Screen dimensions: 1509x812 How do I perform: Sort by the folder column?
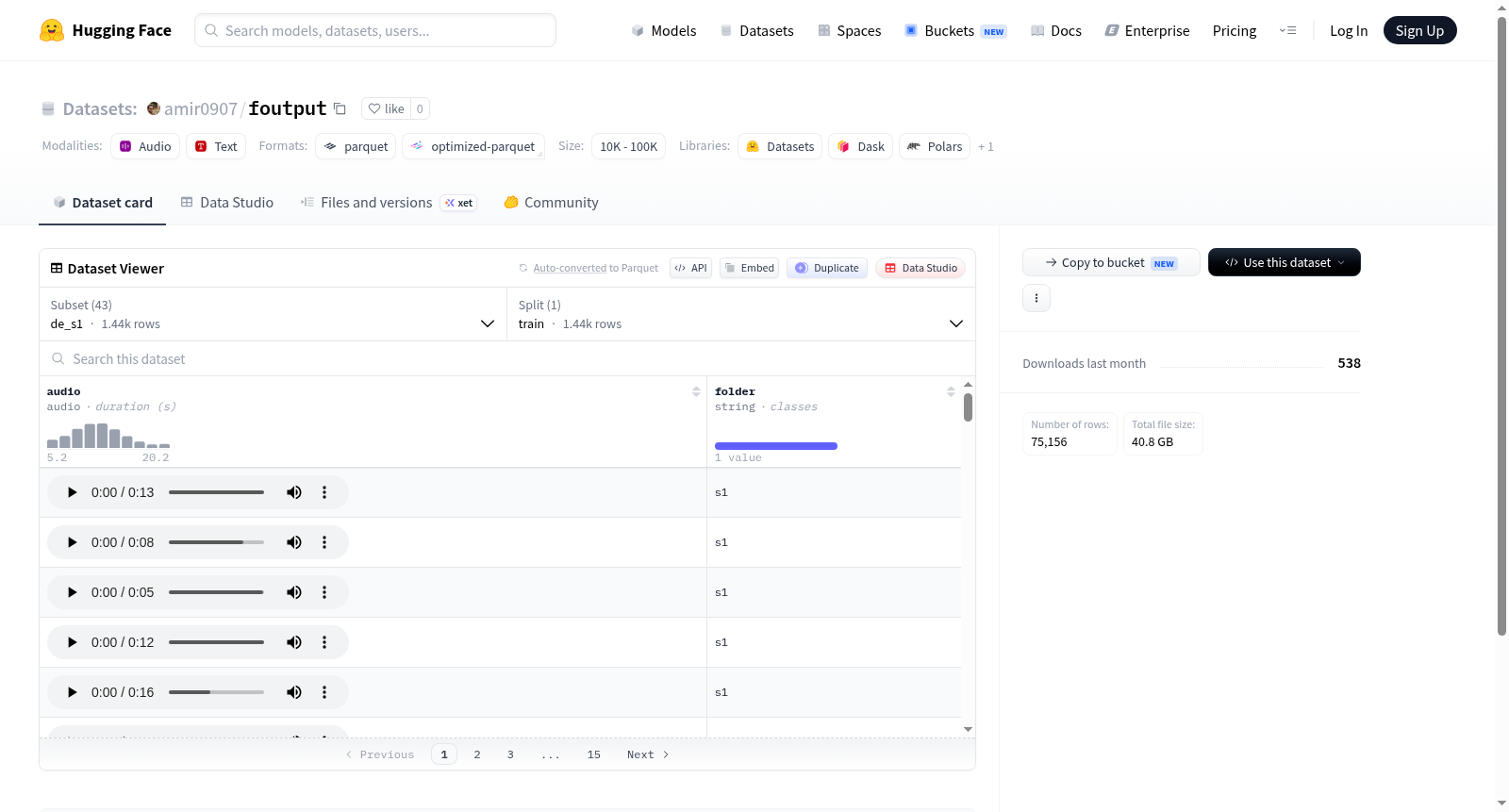[x=951, y=391]
